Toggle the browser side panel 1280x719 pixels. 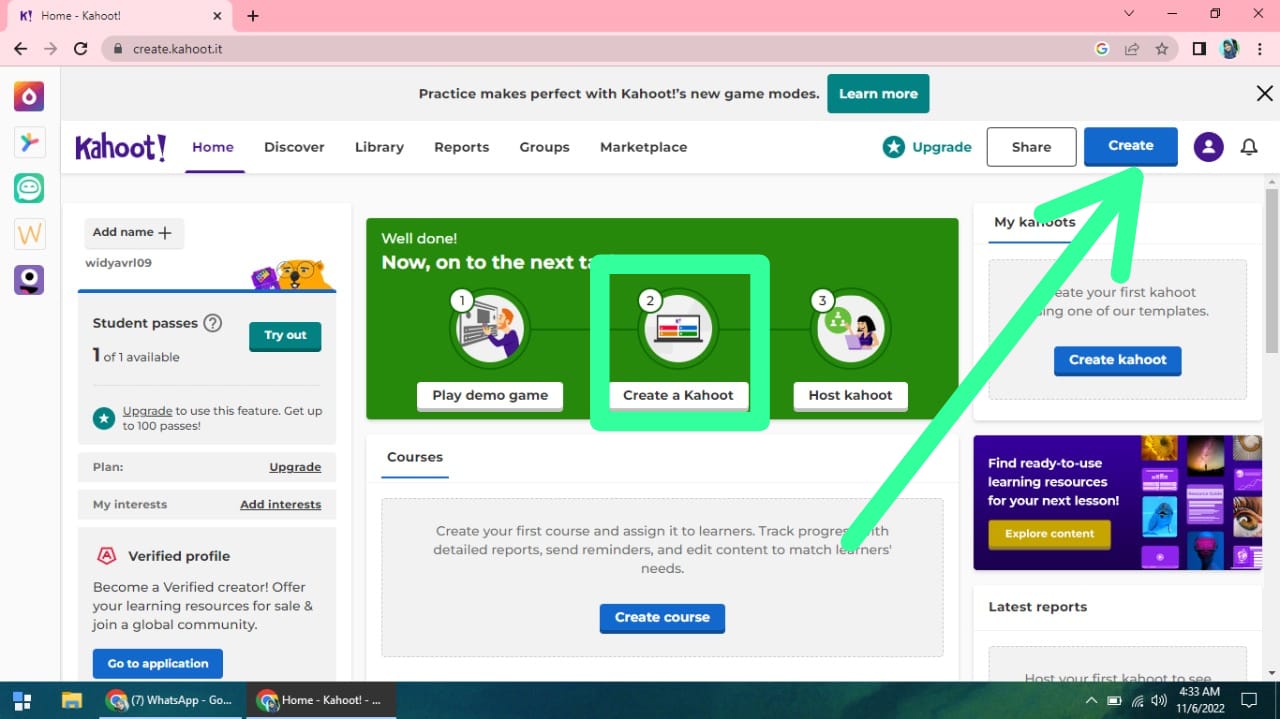point(1199,49)
